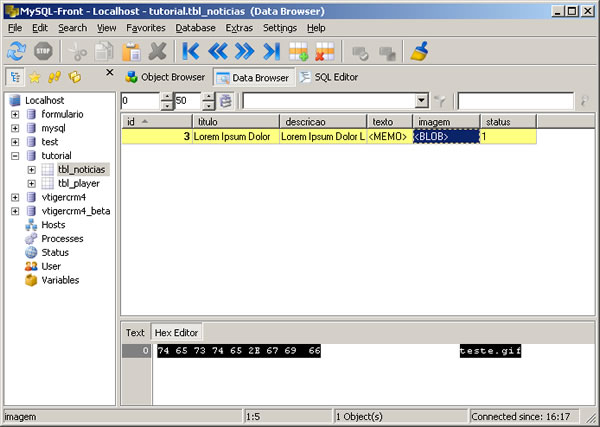Sort by the titulo column header

[236, 122]
